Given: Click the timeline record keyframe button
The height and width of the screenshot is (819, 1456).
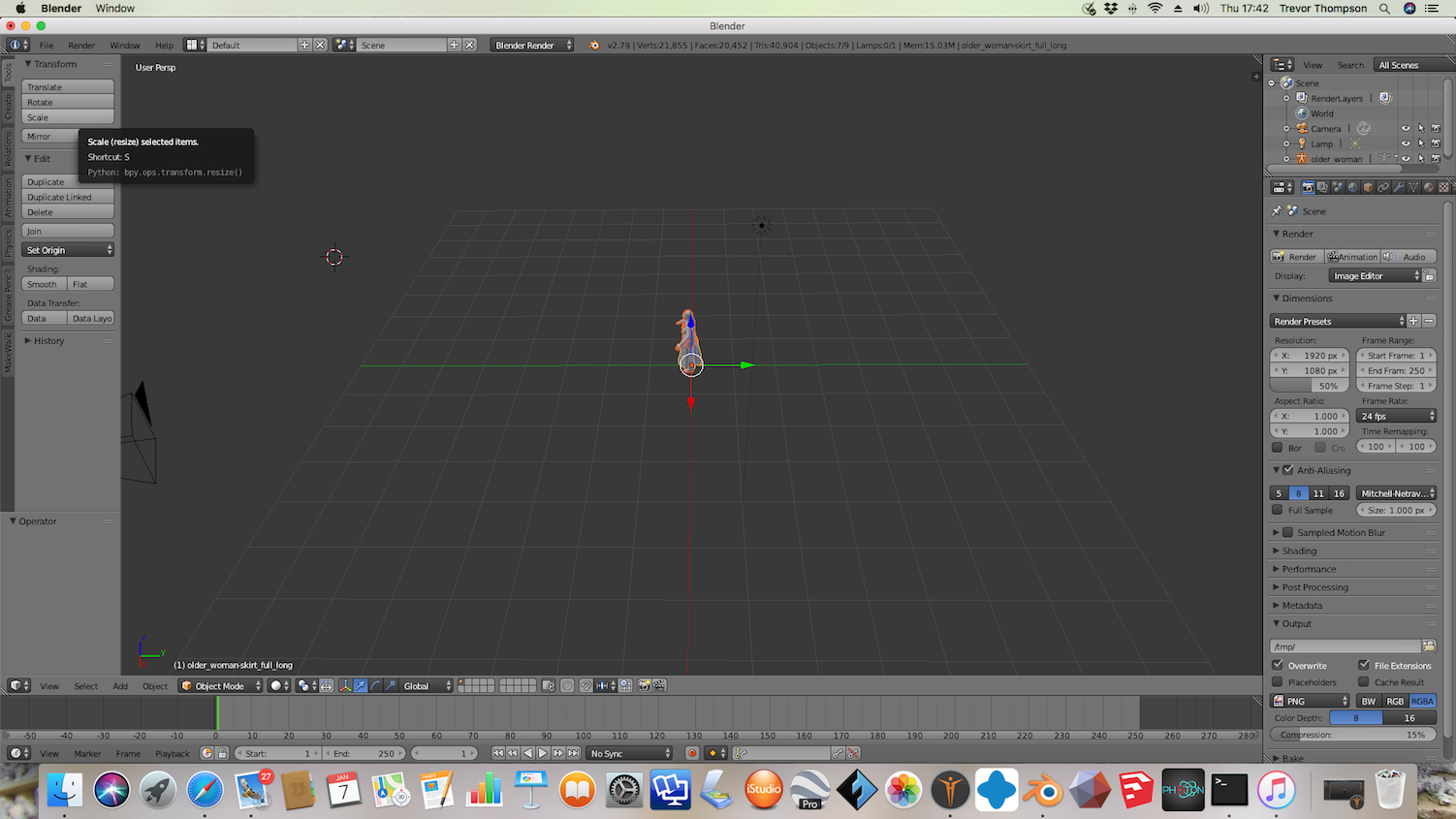Looking at the screenshot, I should point(692,753).
